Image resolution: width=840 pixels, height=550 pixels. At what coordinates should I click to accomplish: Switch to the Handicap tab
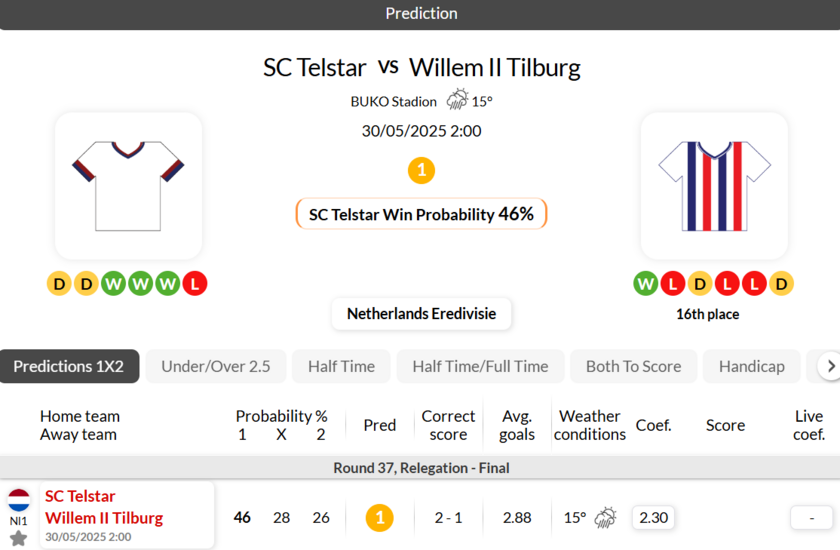click(751, 366)
